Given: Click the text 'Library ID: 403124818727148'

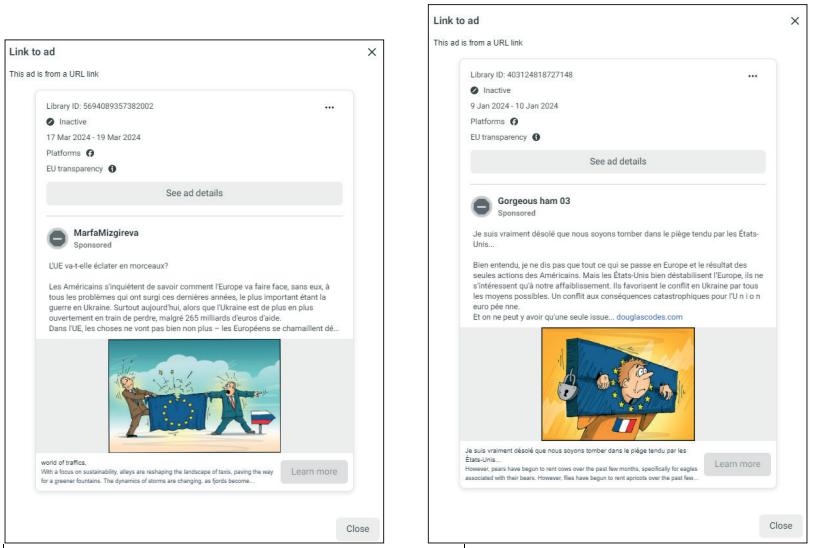Looking at the screenshot, I should pyautogui.click(x=521, y=75).
